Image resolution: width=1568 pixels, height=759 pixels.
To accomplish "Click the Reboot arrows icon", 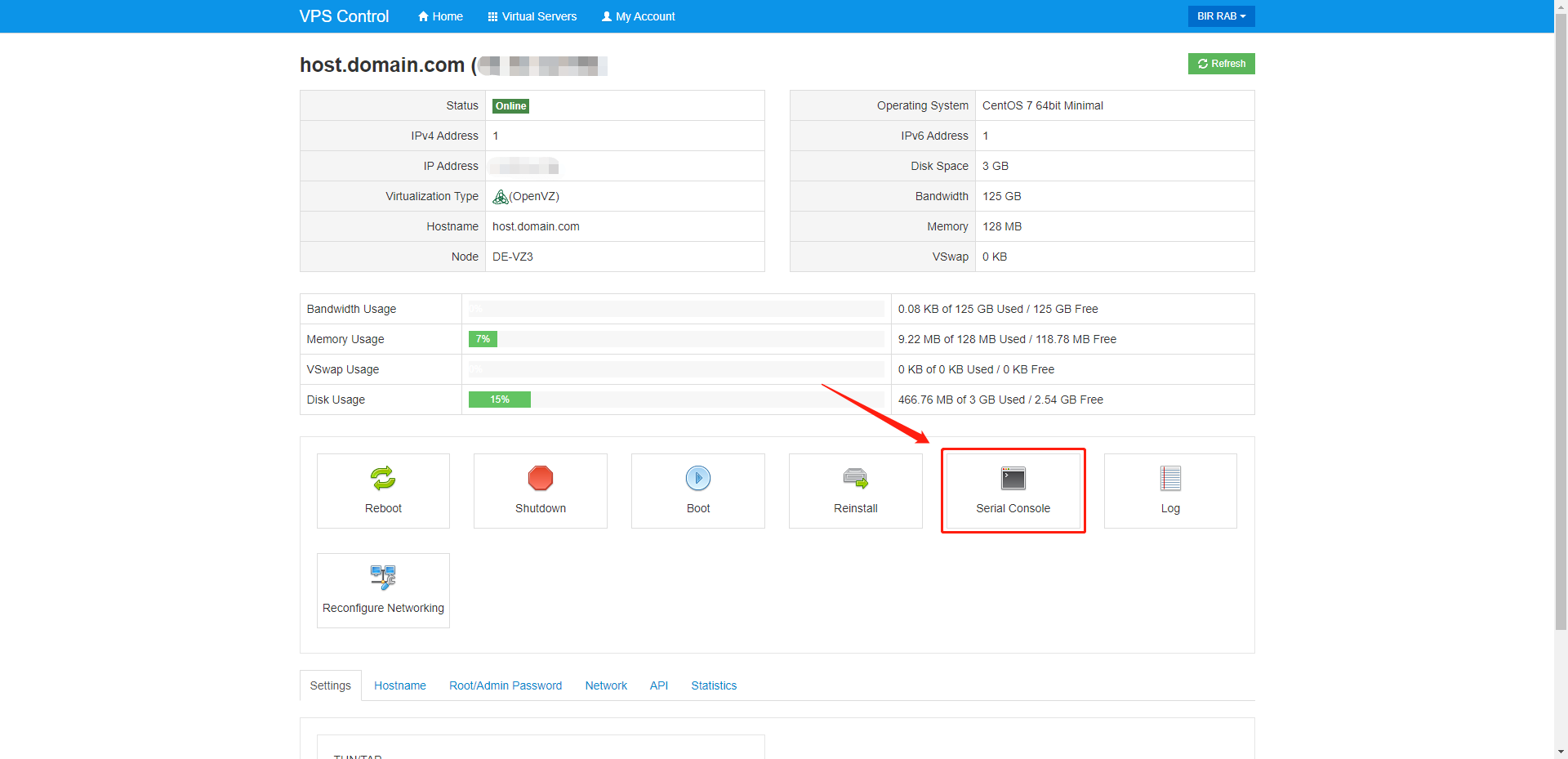I will 383,478.
